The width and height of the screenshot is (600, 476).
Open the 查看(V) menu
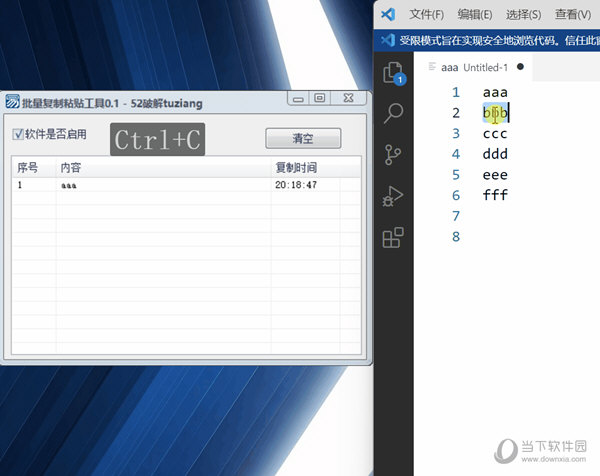pyautogui.click(x=573, y=15)
